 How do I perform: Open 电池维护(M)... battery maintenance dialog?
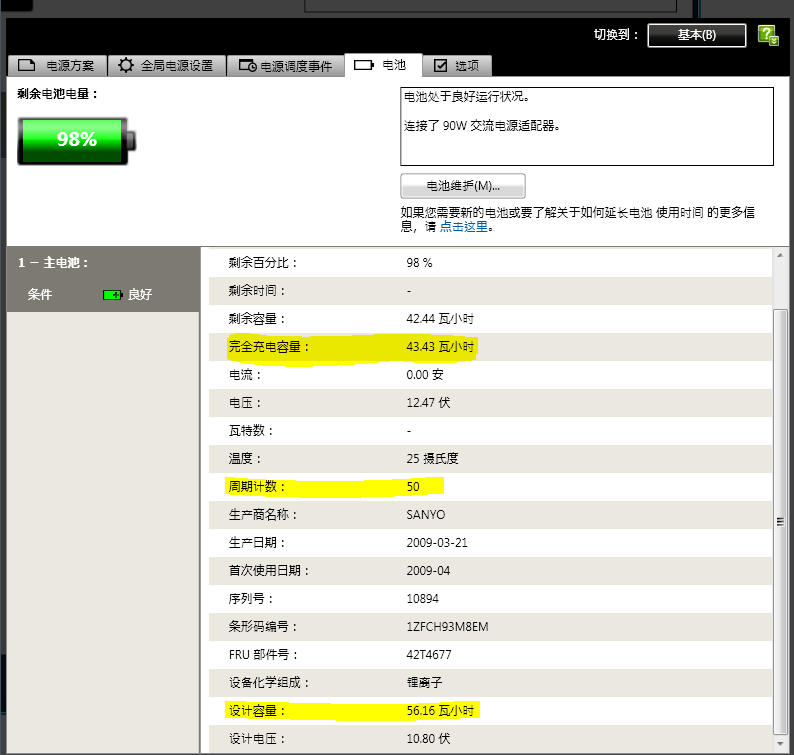coord(462,186)
